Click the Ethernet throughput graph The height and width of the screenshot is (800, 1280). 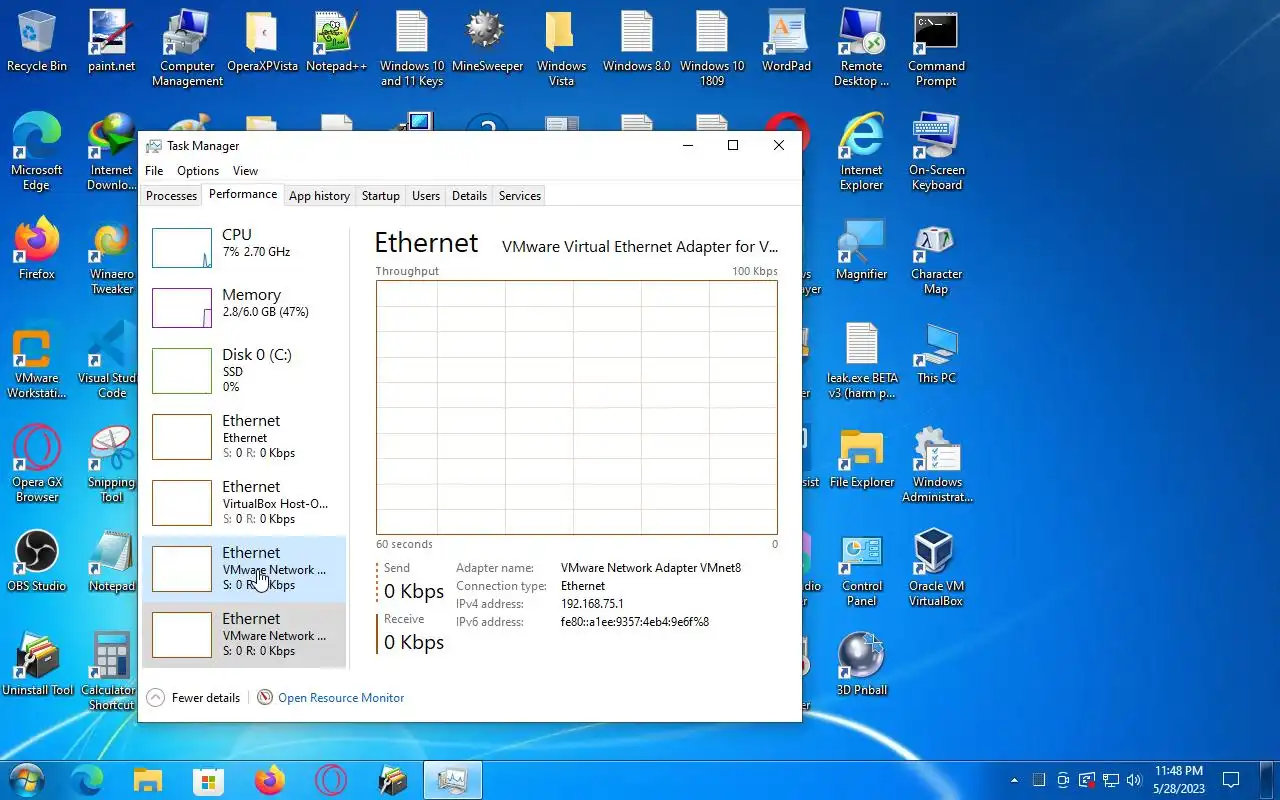tap(577, 407)
